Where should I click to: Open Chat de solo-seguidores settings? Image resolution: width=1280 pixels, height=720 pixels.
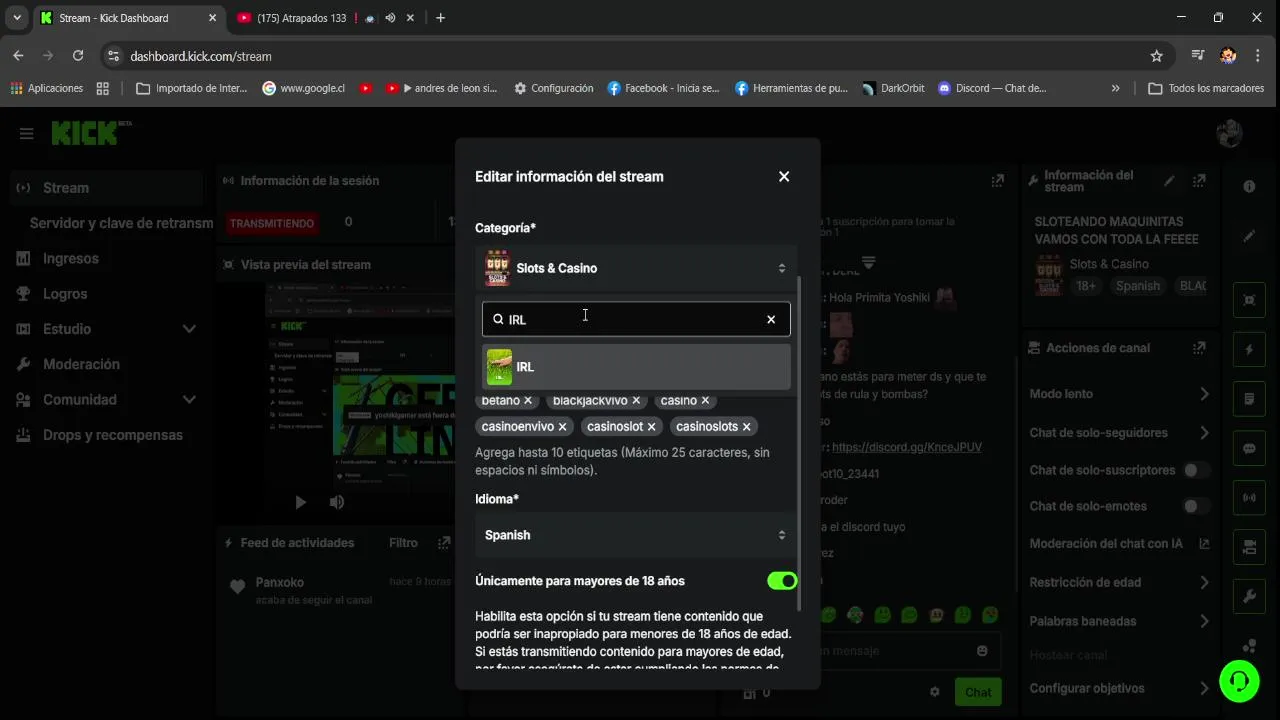point(1120,433)
